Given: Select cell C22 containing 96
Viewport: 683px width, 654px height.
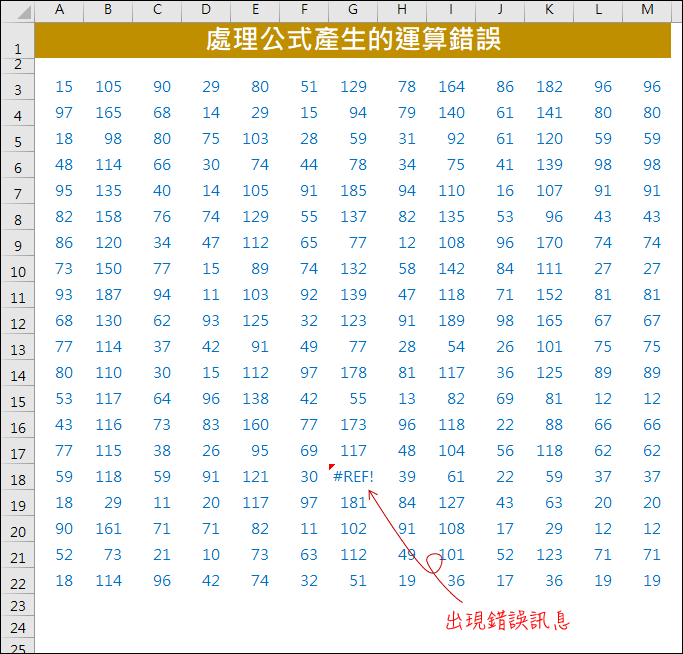Looking at the screenshot, I should click(157, 581).
